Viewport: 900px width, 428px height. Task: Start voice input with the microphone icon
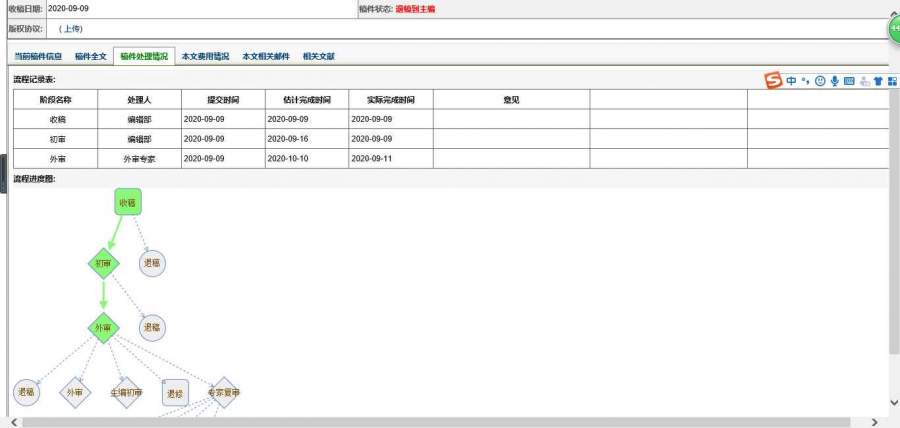coord(835,81)
